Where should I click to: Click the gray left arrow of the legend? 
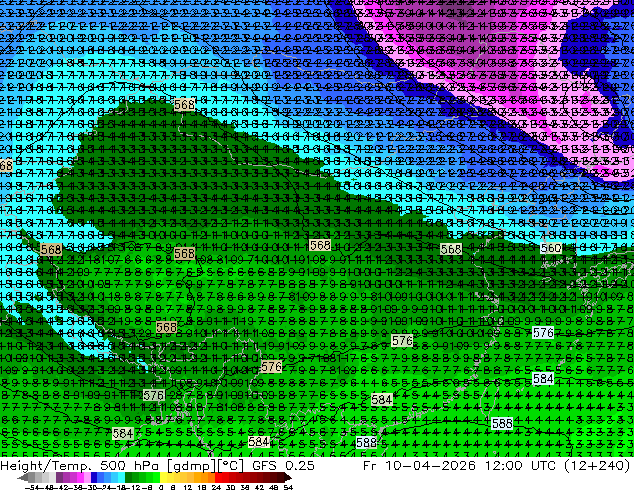point(22,478)
